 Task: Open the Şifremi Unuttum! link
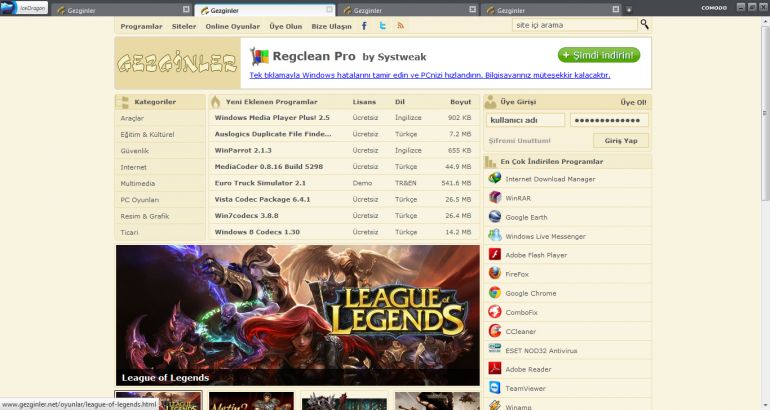pos(520,141)
